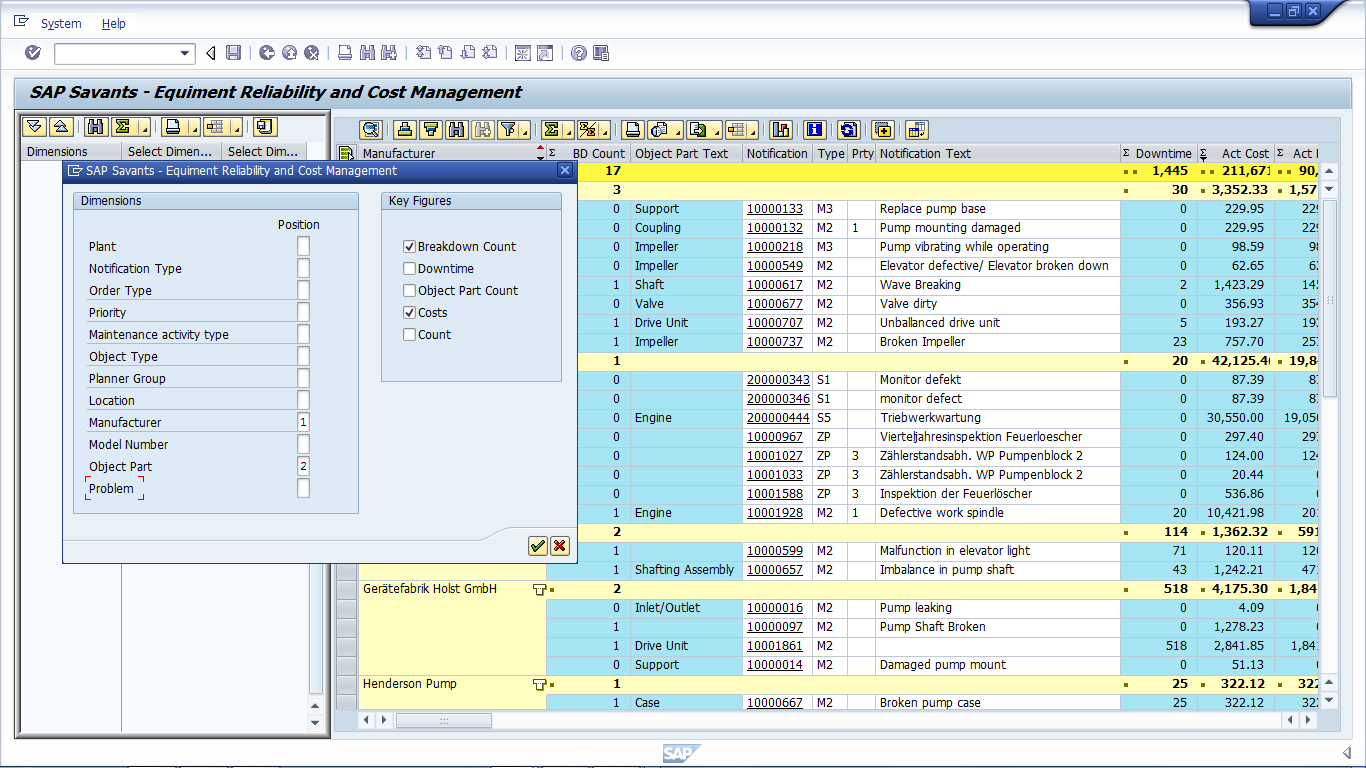The image size is (1366, 768).
Task: Click the sigma sum icon in the Dimensions panel
Action: 122,127
